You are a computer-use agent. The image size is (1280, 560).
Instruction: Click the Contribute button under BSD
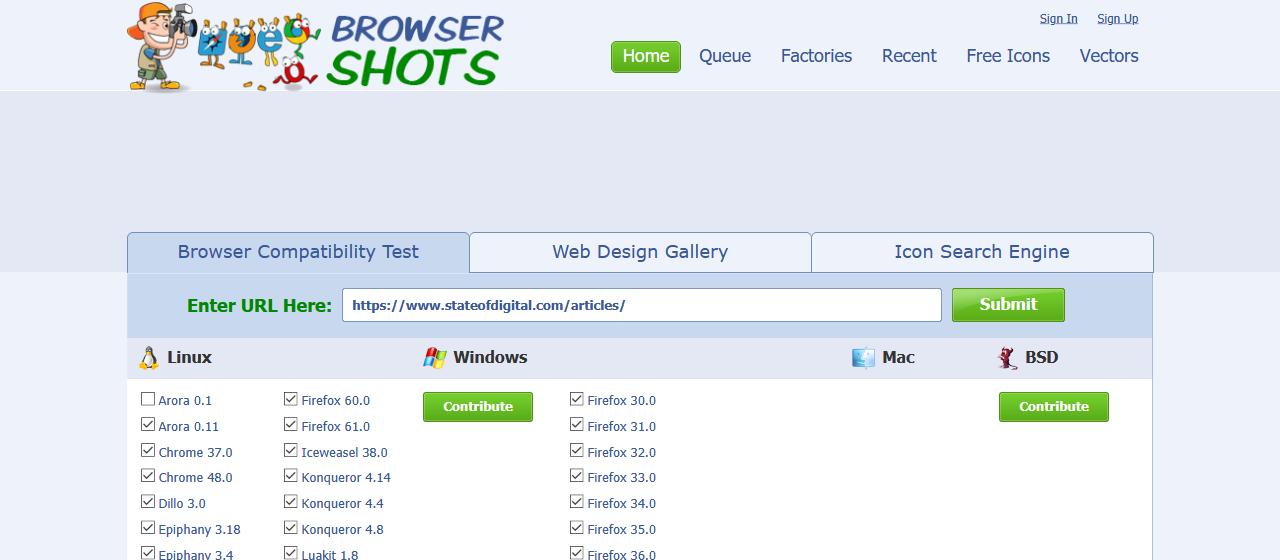[x=1054, y=407]
